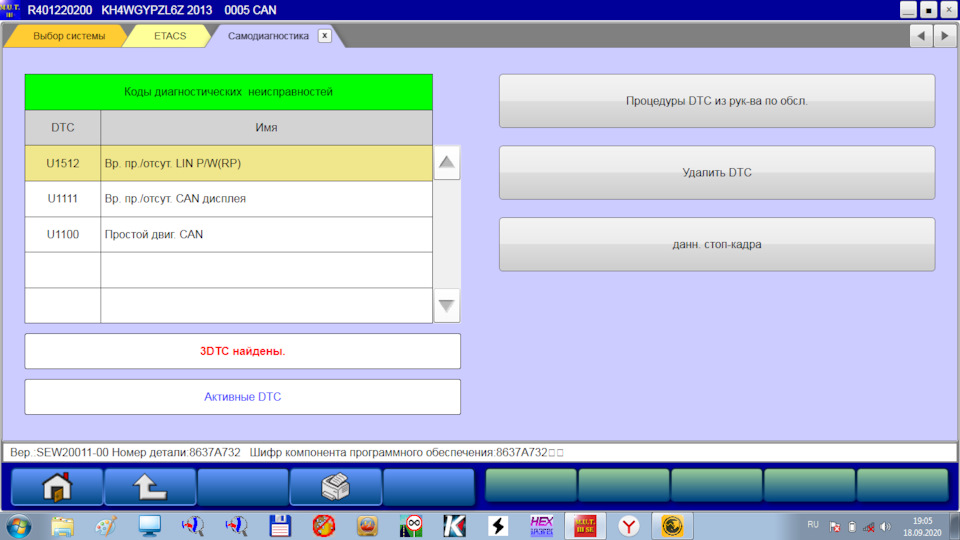Click the DTC column header

pyautogui.click(x=62, y=127)
